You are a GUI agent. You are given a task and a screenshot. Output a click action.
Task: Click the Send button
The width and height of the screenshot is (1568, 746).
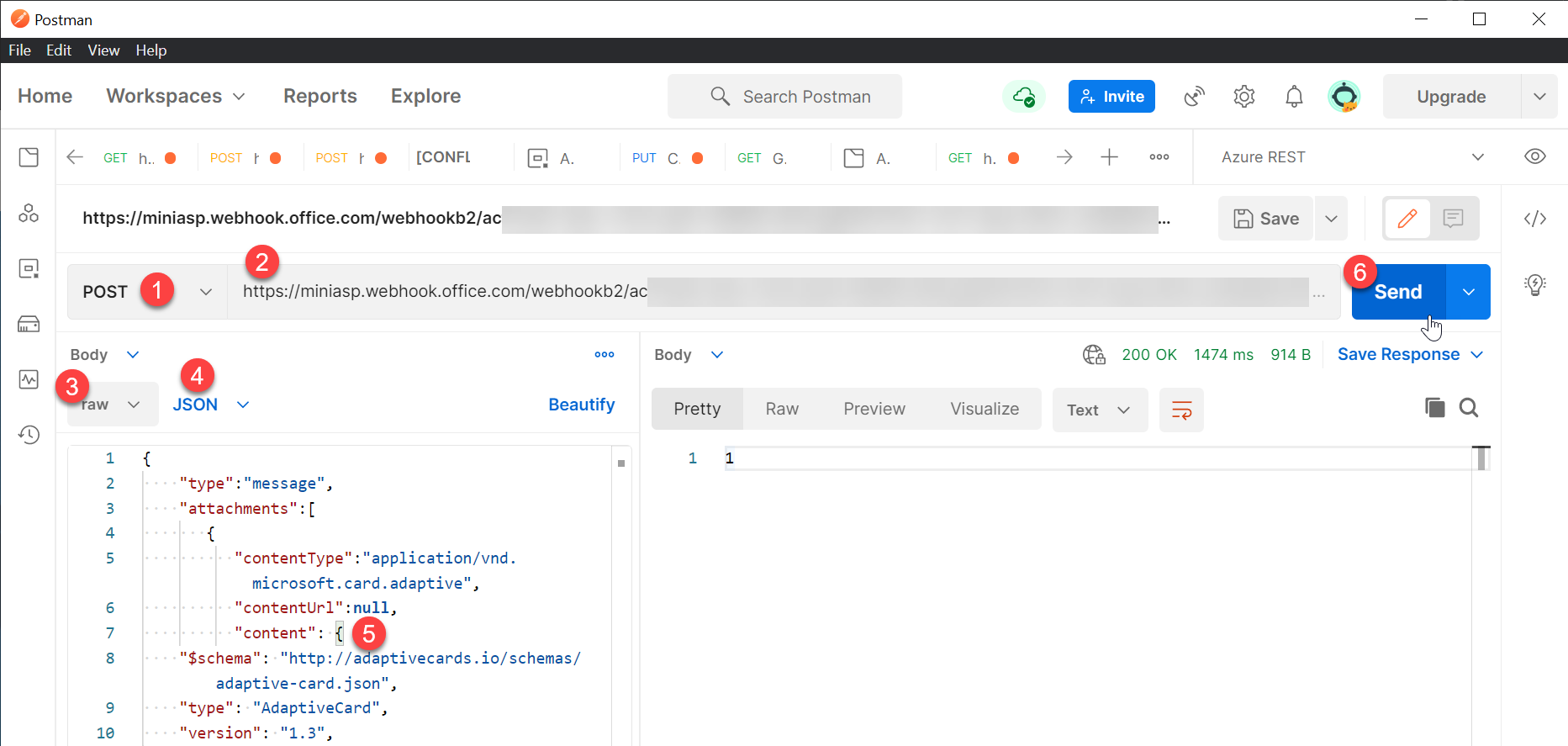point(1398,292)
